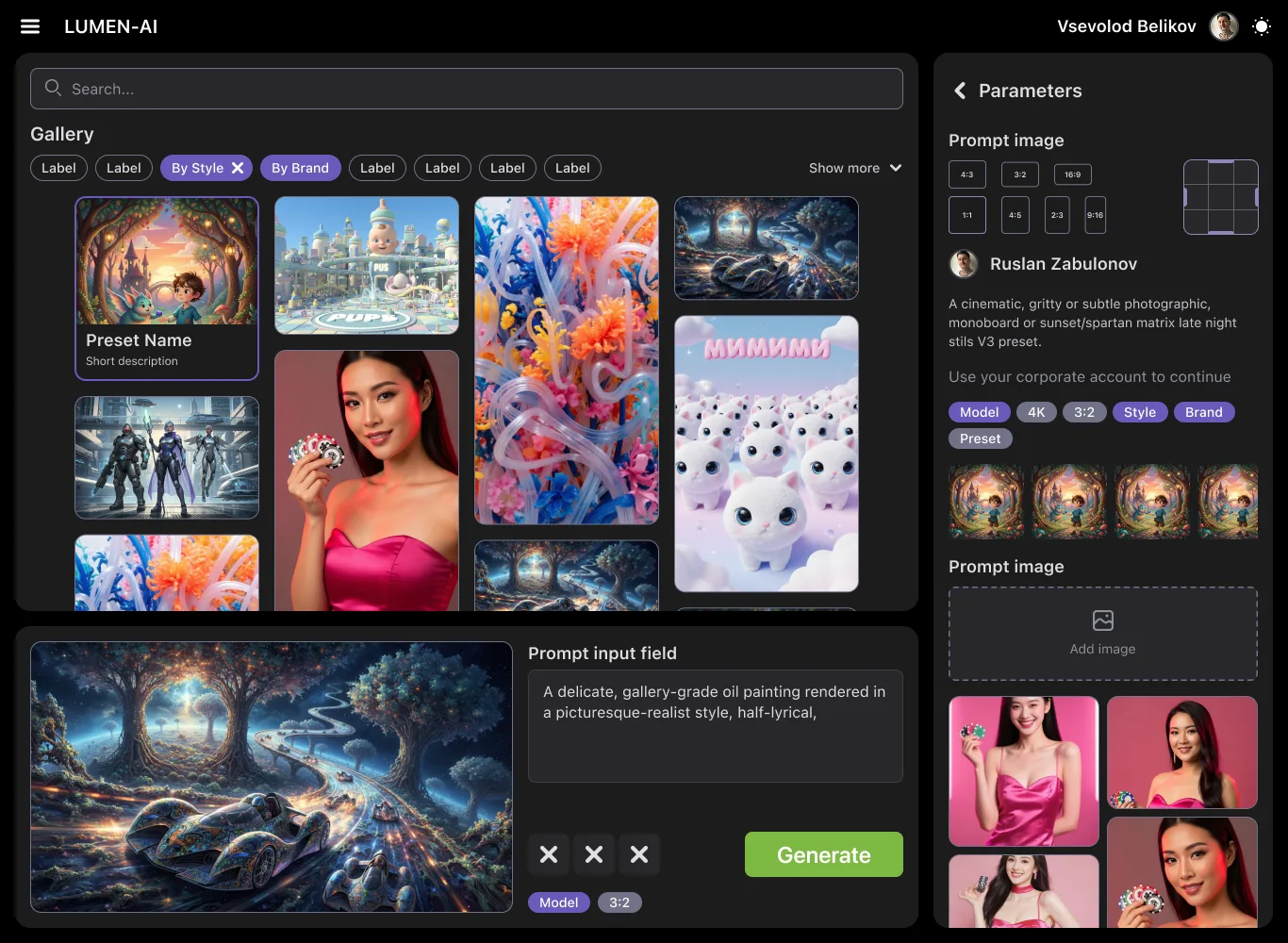Toggle the By Brand filter chip
The image size is (1288, 943).
[300, 168]
